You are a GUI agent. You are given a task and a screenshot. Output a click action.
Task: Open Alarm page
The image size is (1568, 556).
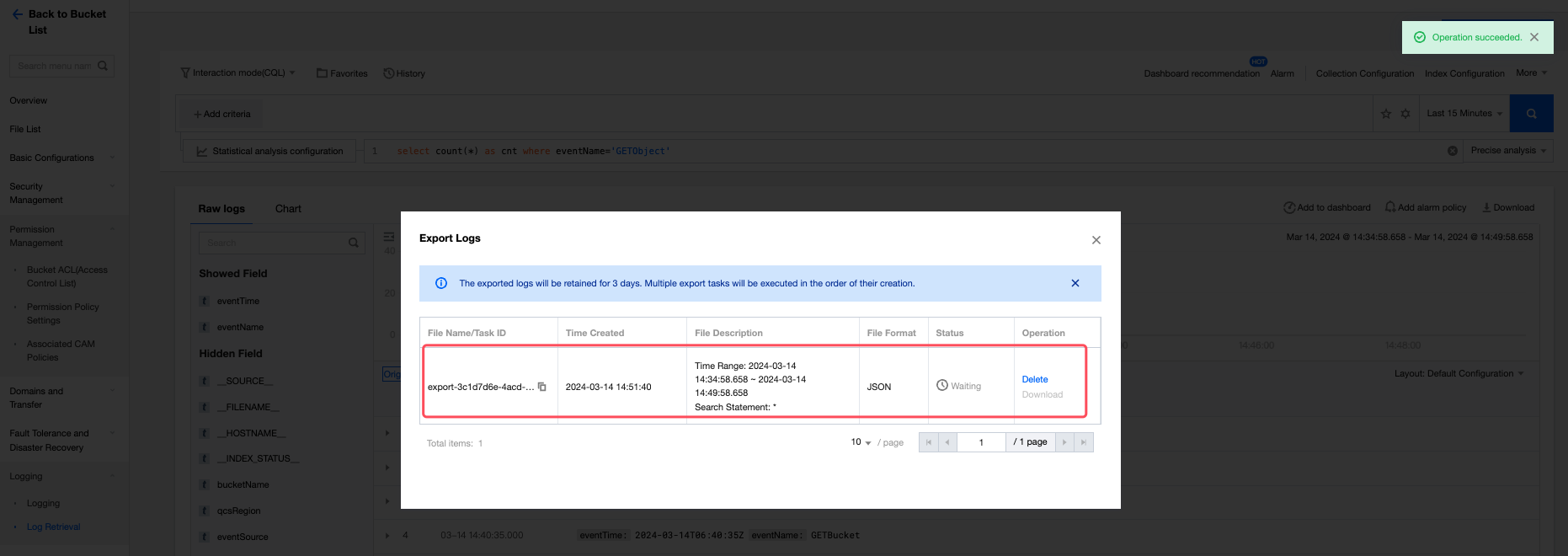[1282, 73]
